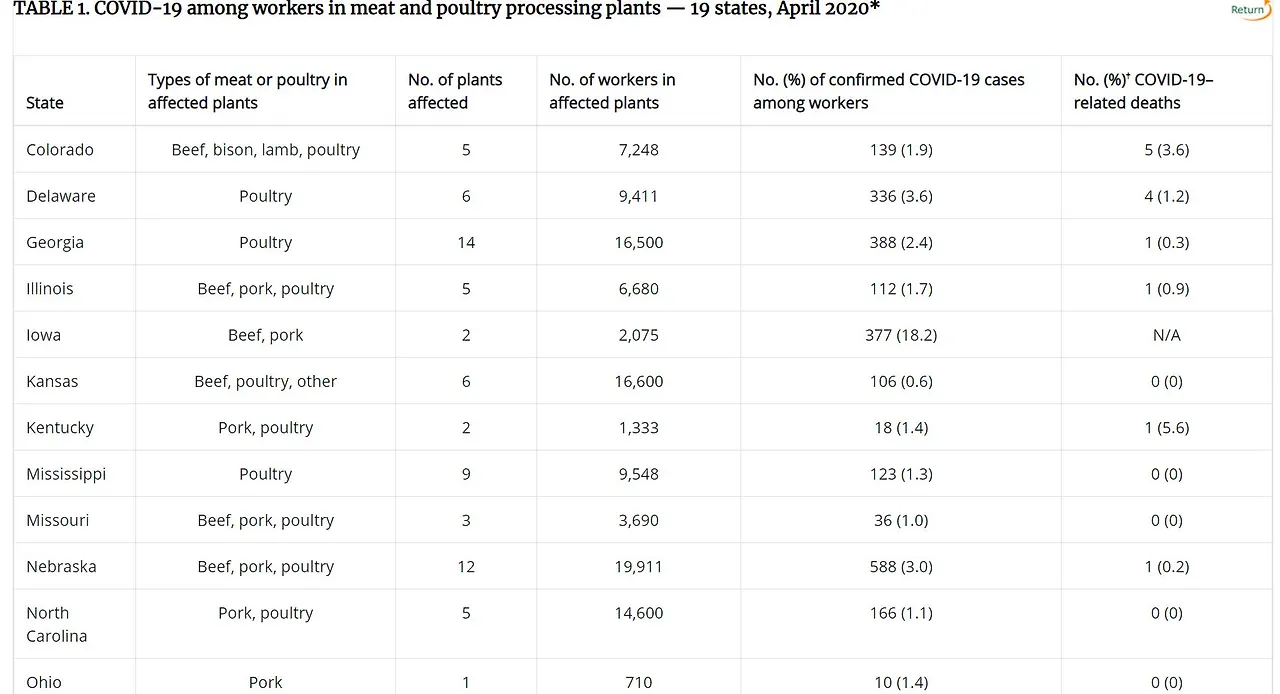Image resolution: width=1280 pixels, height=694 pixels.
Task: Click Georgia's 16,500 workers cell
Action: tap(638, 242)
